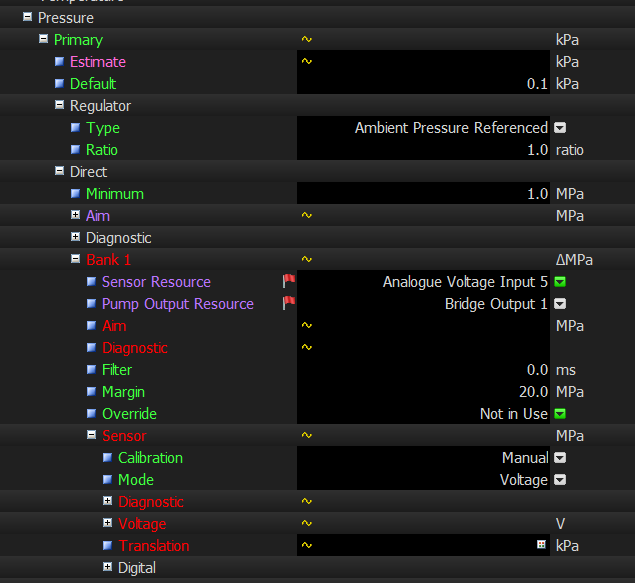Select the Sensor Resource tree item
The width and height of the screenshot is (635, 583).
click(156, 282)
